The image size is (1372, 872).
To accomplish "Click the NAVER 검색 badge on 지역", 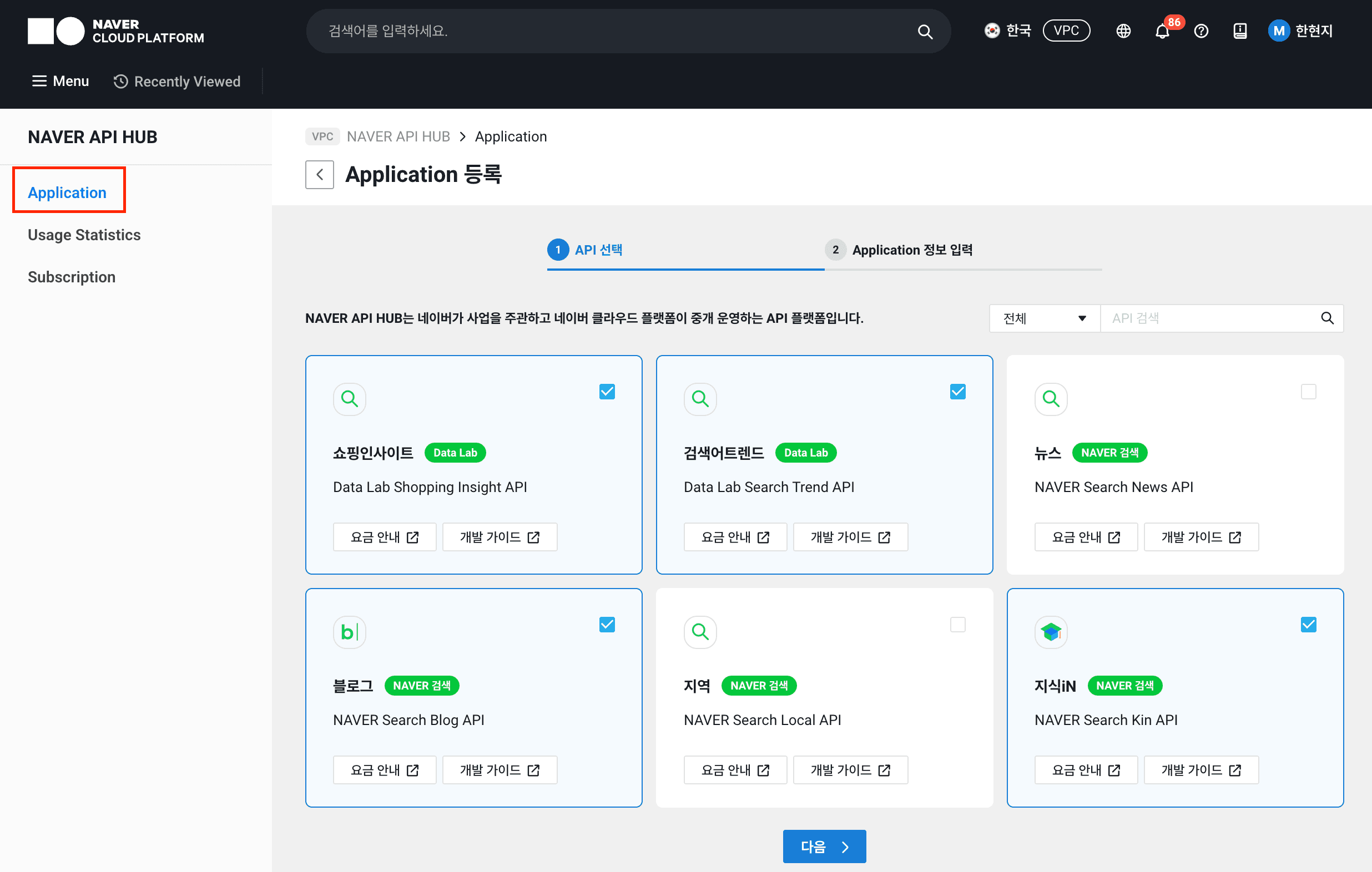I will click(x=759, y=686).
